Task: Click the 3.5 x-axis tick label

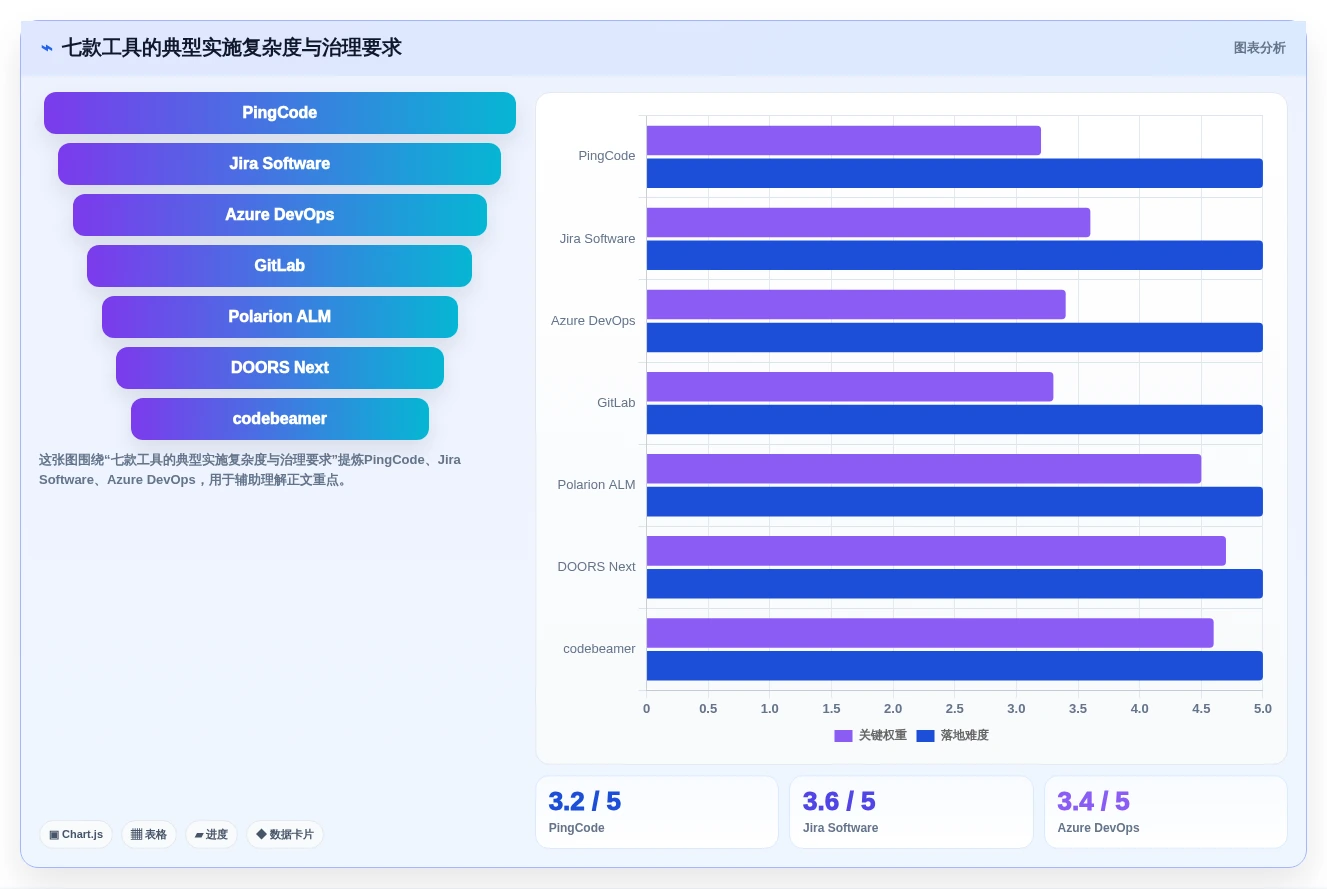Action: [1078, 709]
